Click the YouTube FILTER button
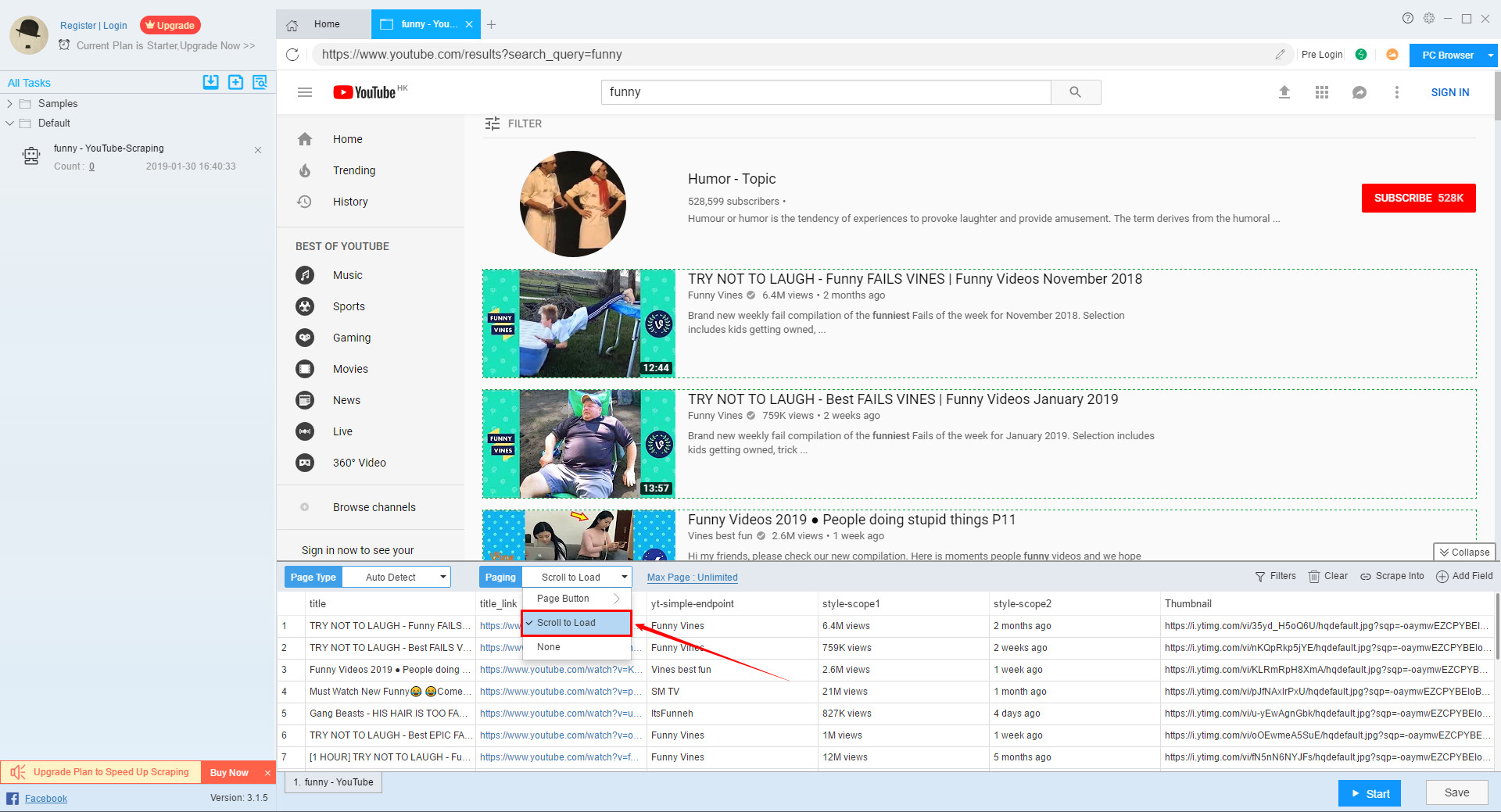Image resolution: width=1501 pixels, height=812 pixels. (513, 123)
